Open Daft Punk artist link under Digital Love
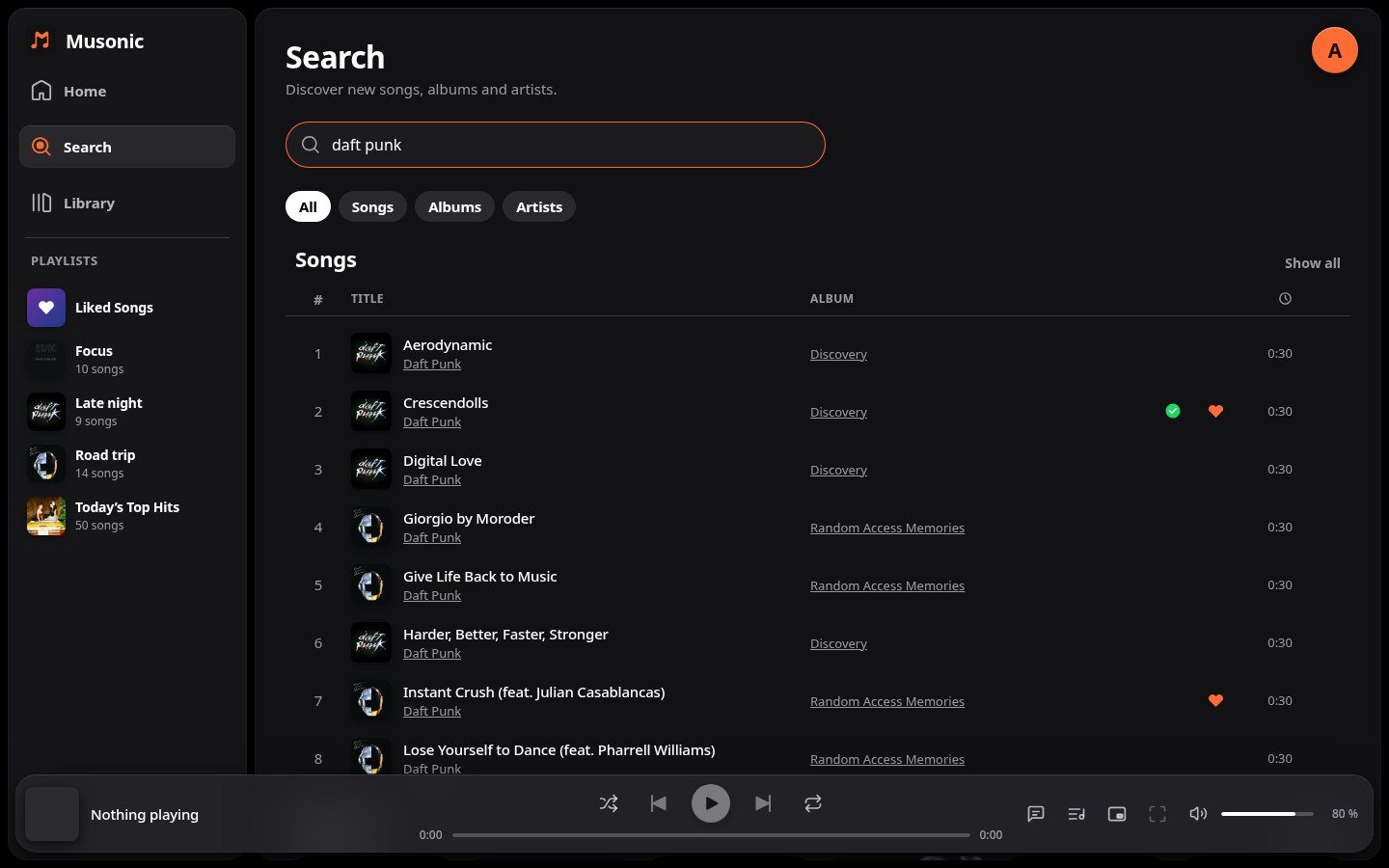Screen dimensions: 1389x868 click(432, 479)
